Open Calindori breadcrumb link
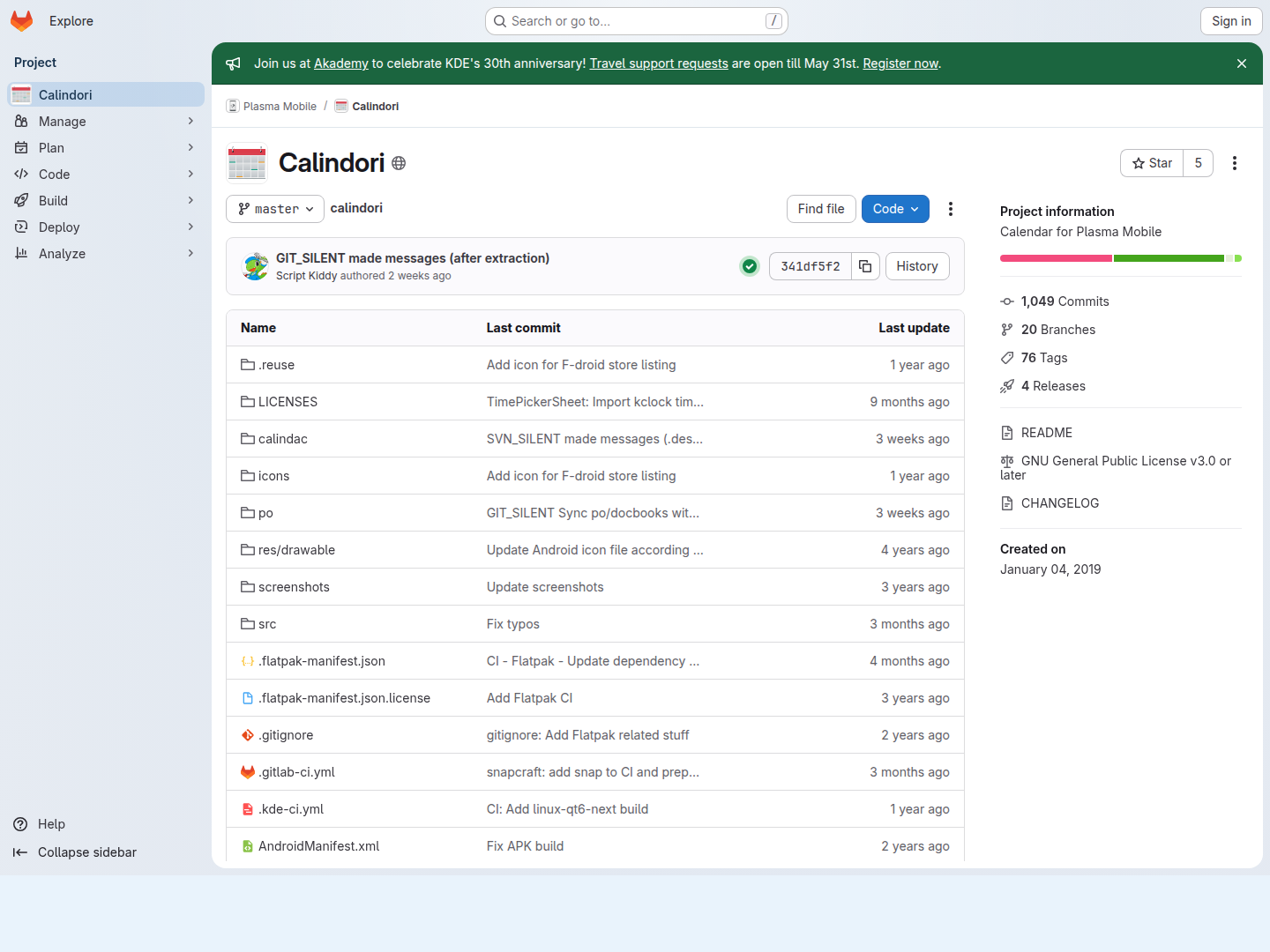 (376, 106)
